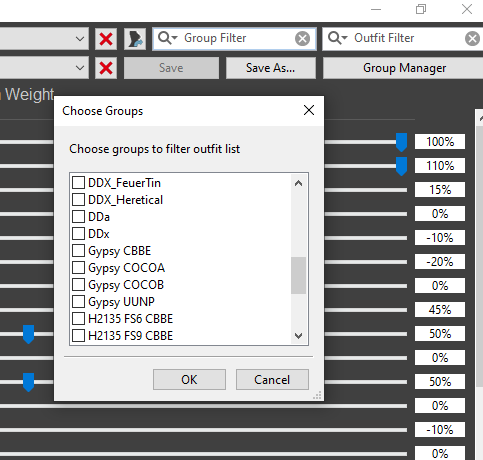Restore down the application window
Viewport: 483px width, 460px height.
coord(421,9)
